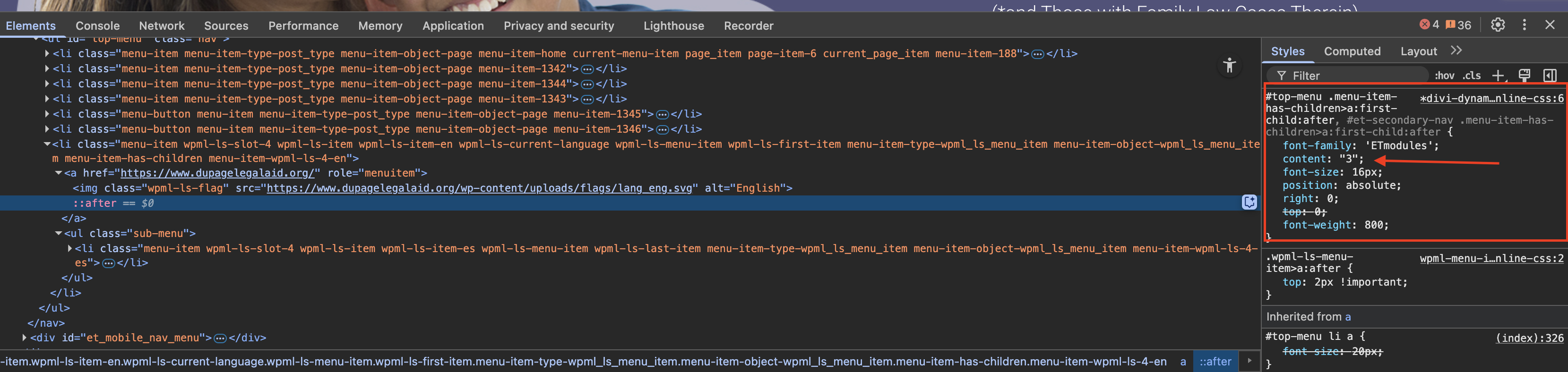Screen dimensions: 1568x372
Task: Toggle the :hov element state panel
Action: pos(1445,76)
